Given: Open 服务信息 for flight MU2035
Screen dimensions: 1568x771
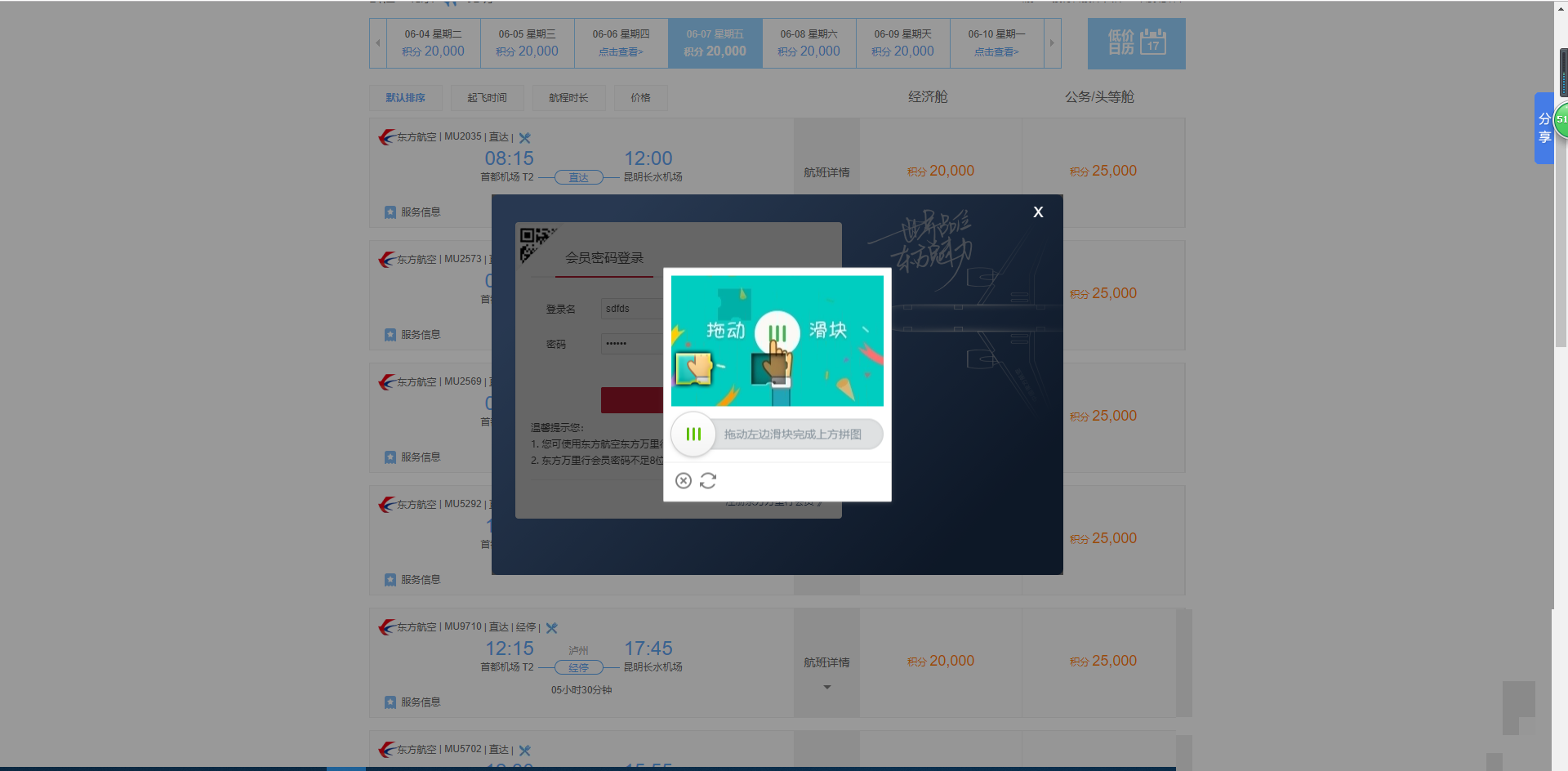Looking at the screenshot, I should click(x=412, y=212).
